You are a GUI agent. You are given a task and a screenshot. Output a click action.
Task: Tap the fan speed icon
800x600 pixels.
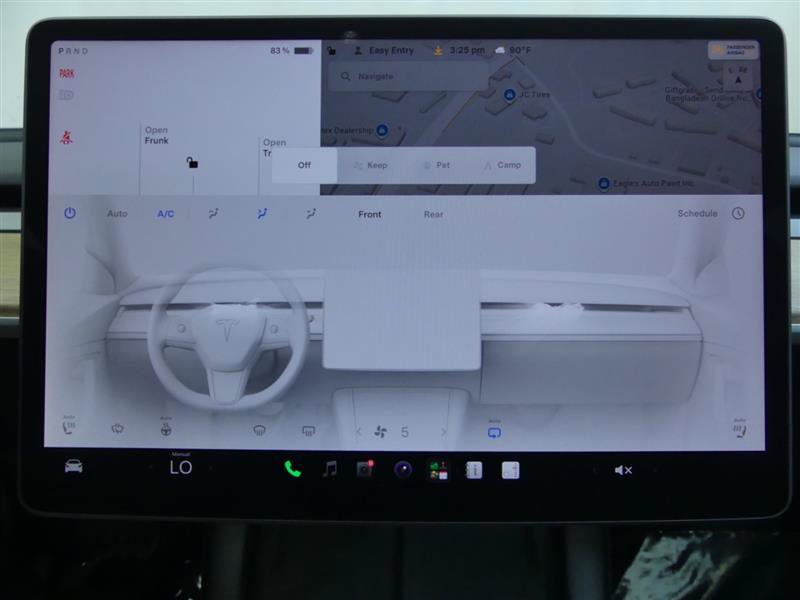click(x=381, y=432)
